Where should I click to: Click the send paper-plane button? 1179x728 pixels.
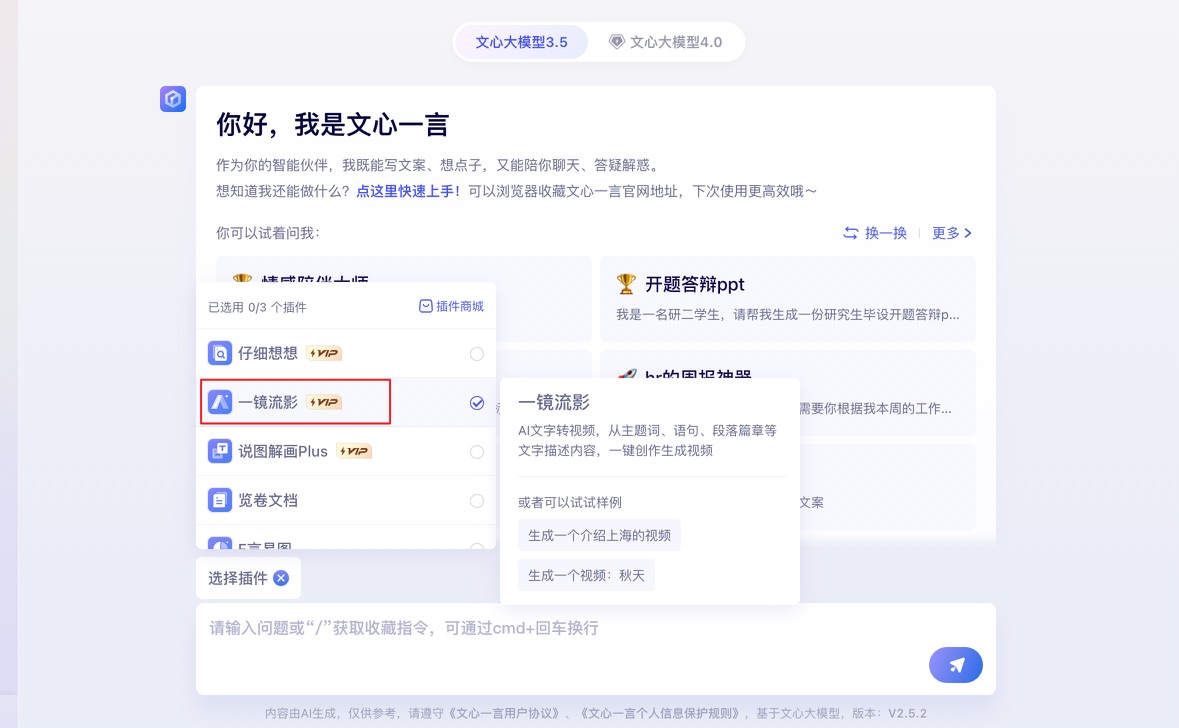point(955,665)
